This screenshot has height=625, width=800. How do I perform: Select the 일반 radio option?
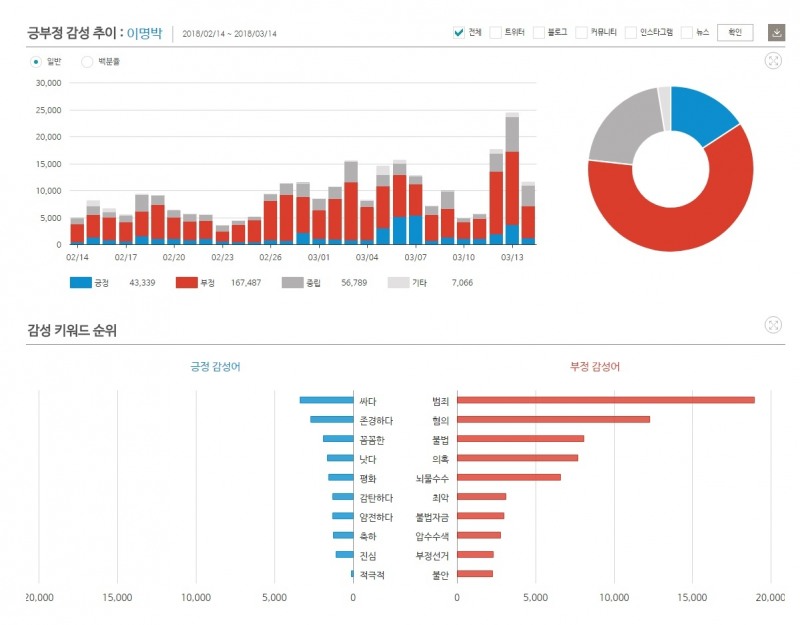pyautogui.click(x=37, y=61)
